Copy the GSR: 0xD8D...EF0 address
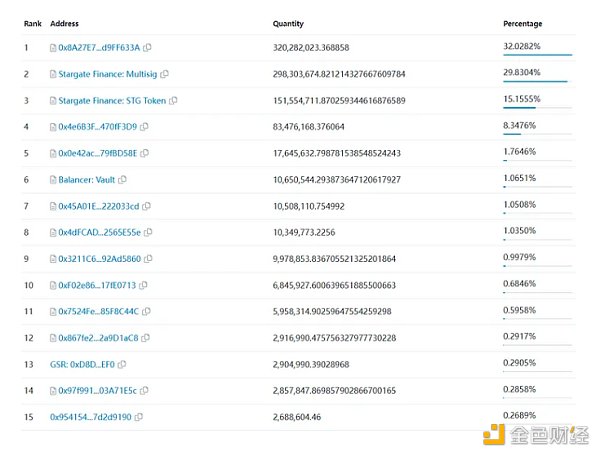The width and height of the screenshot is (600, 456). pos(122,364)
